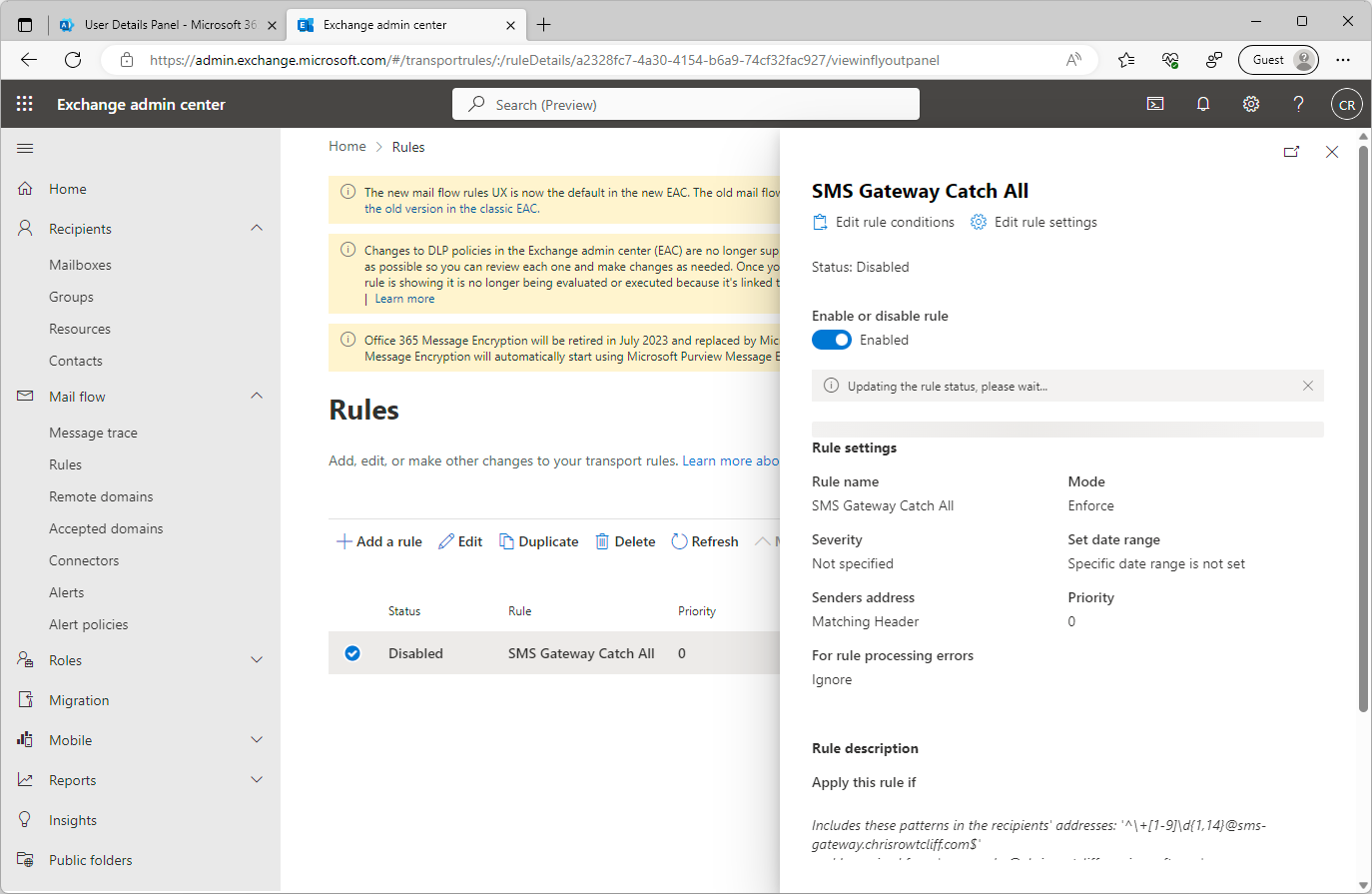1372x894 pixels.
Task: Switch to the User Details Panel tab
Action: 165,24
